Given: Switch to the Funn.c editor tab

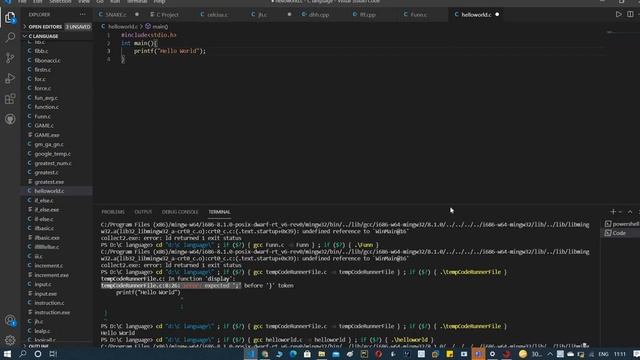Looking at the screenshot, I should click(418, 14).
